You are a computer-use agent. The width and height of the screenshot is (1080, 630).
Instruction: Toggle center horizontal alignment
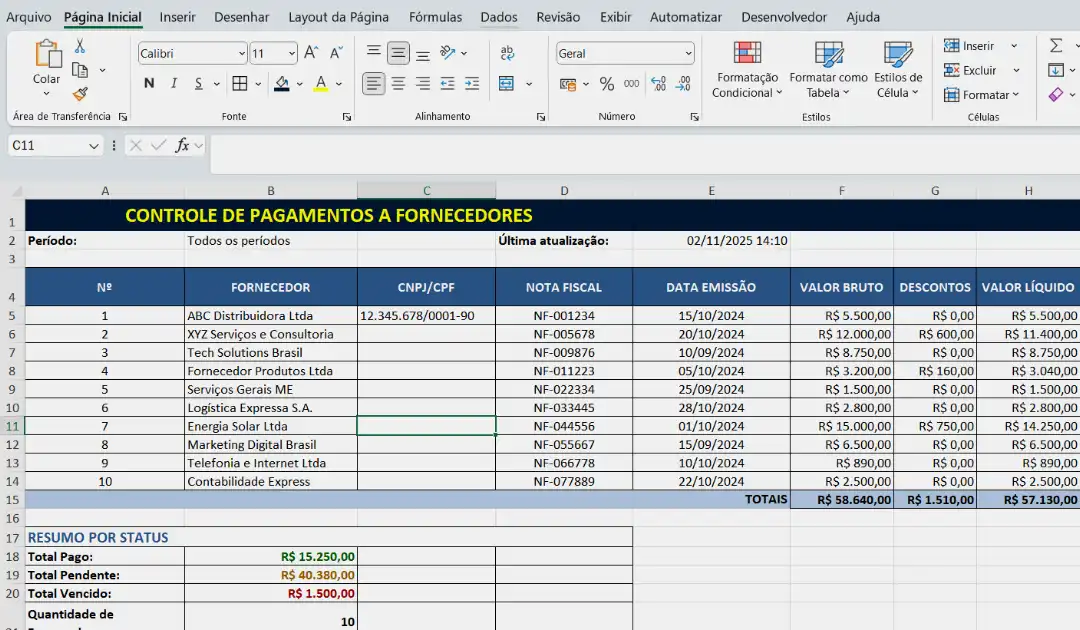(398, 84)
